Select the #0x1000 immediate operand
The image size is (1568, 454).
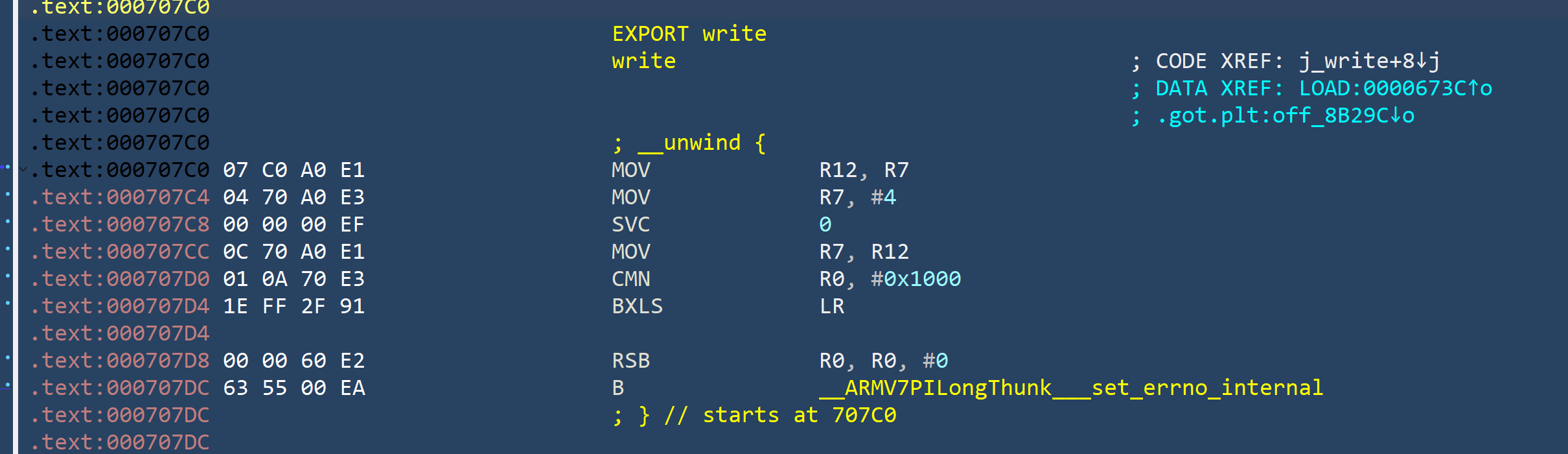pos(916,279)
